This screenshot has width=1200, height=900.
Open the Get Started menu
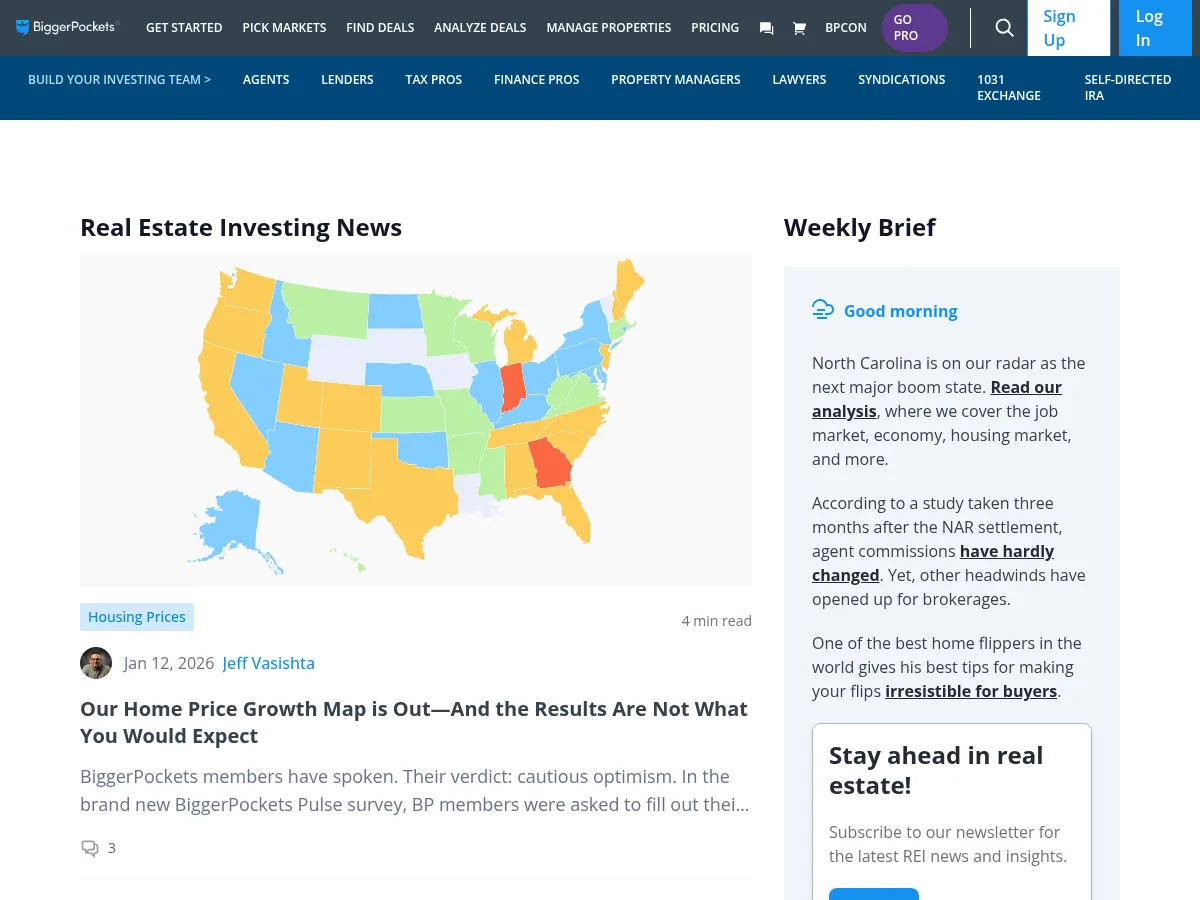pyautogui.click(x=184, y=27)
